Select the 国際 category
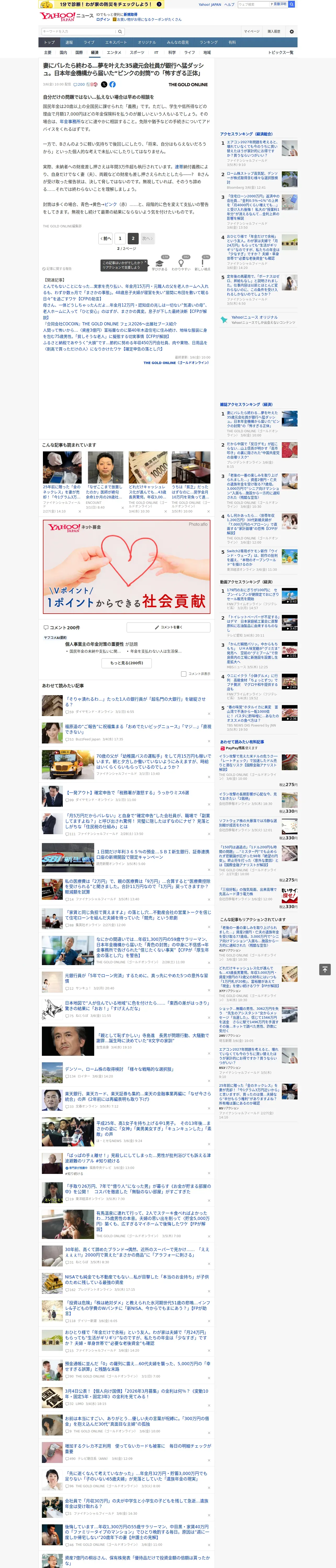 [x=79, y=52]
